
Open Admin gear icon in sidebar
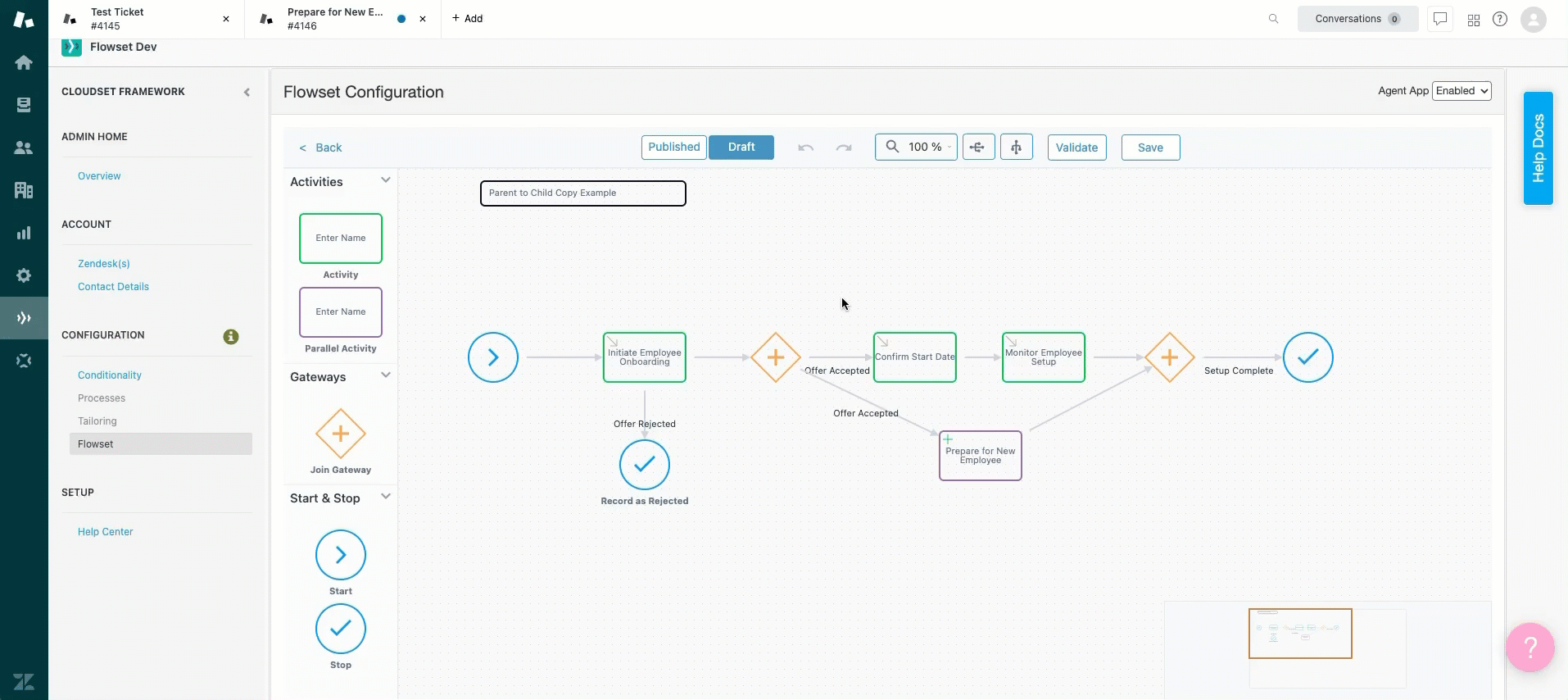[24, 275]
